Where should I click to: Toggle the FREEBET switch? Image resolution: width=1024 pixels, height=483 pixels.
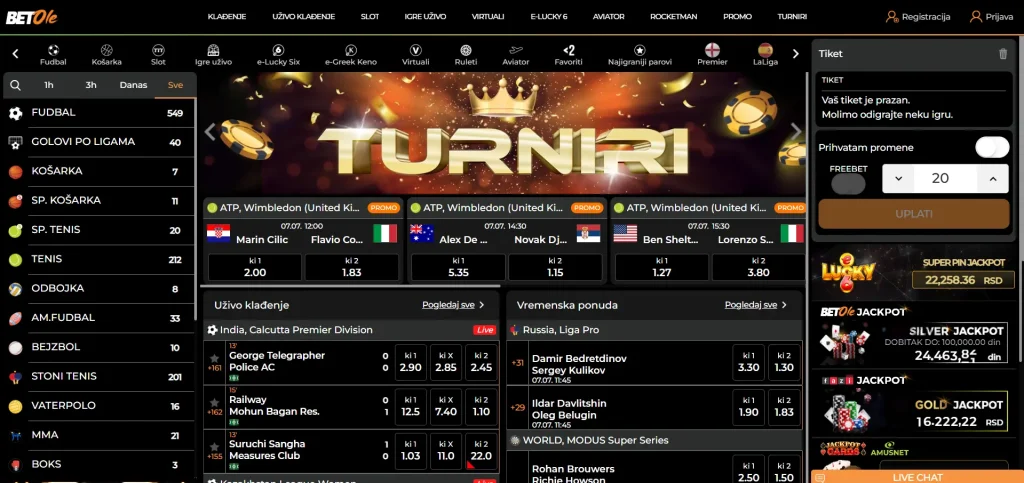click(848, 184)
